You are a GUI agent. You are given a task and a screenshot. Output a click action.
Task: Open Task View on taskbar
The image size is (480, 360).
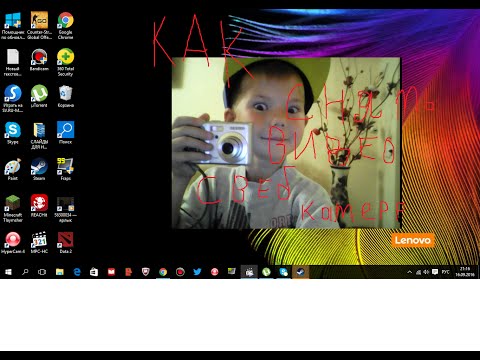coord(42,272)
